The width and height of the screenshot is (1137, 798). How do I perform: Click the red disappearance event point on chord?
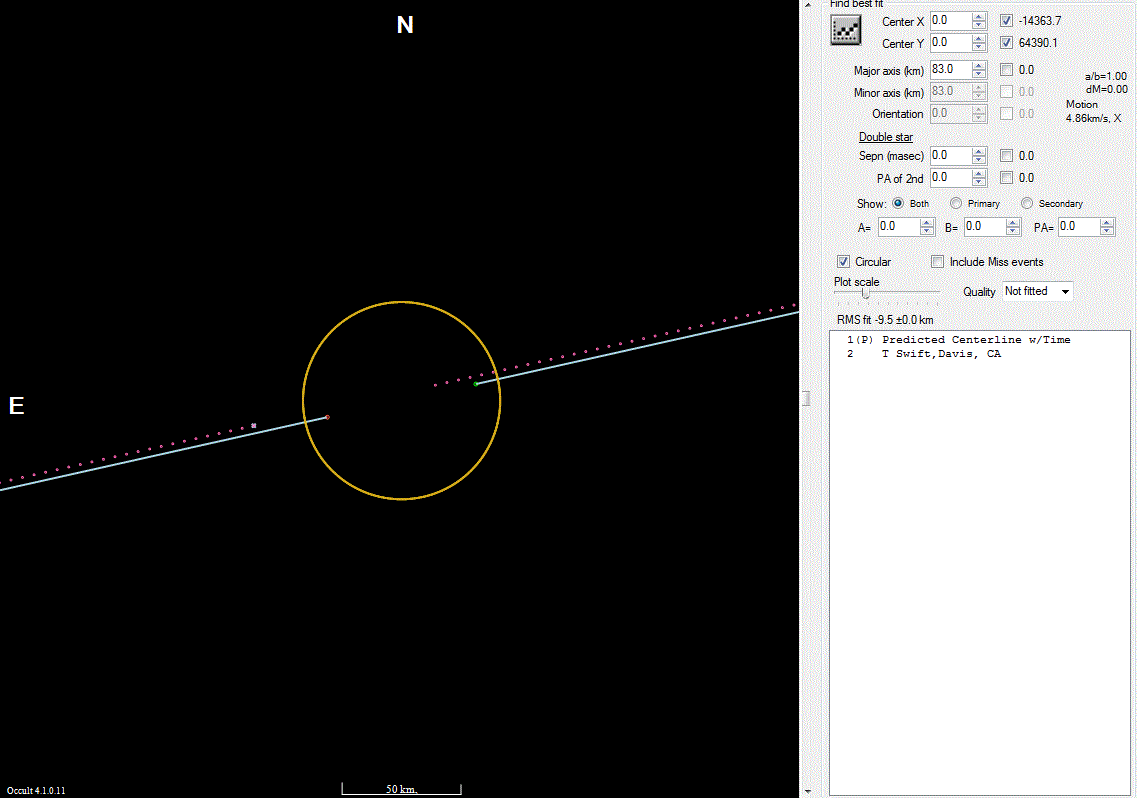328,417
